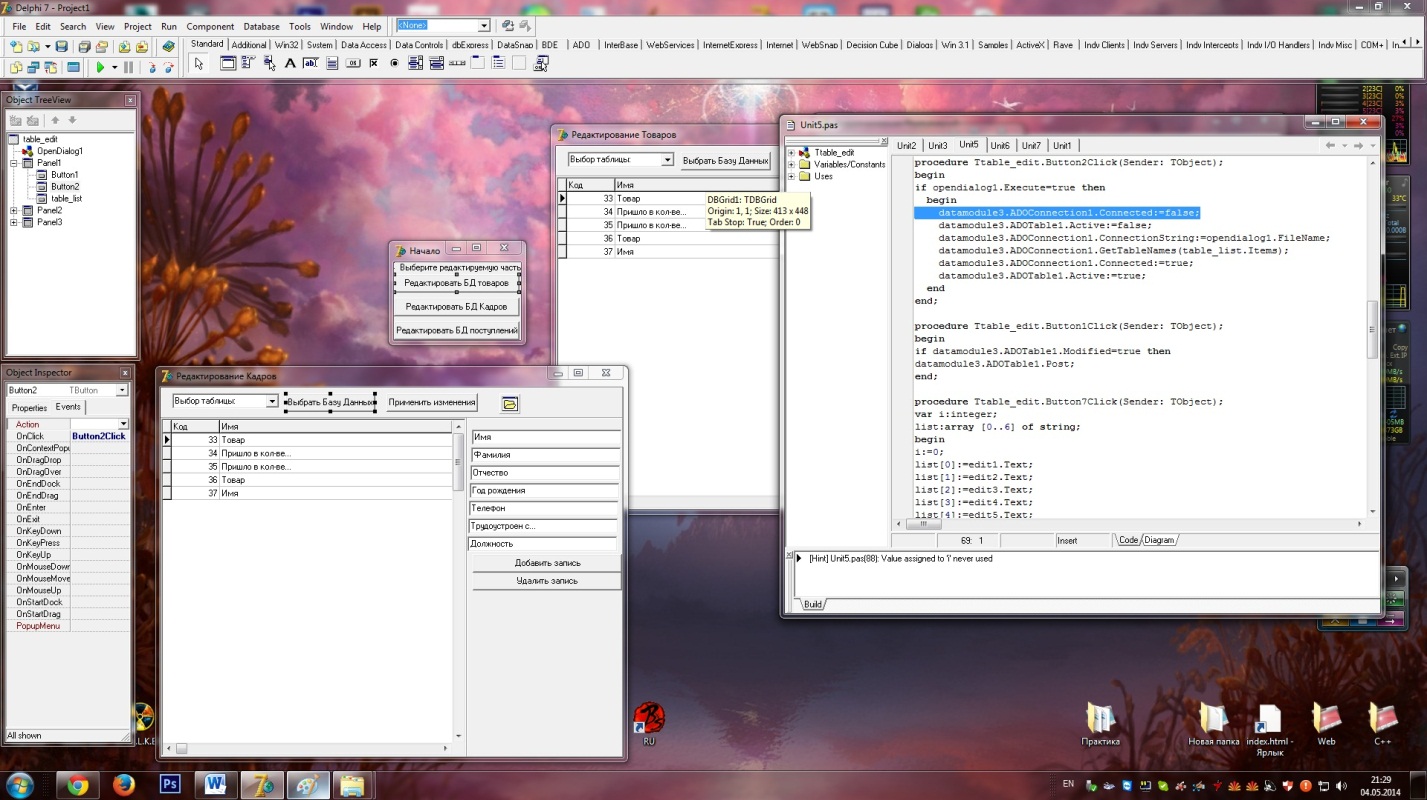Open Google Chrome from the taskbar
This screenshot has width=1427, height=800.
point(78,784)
